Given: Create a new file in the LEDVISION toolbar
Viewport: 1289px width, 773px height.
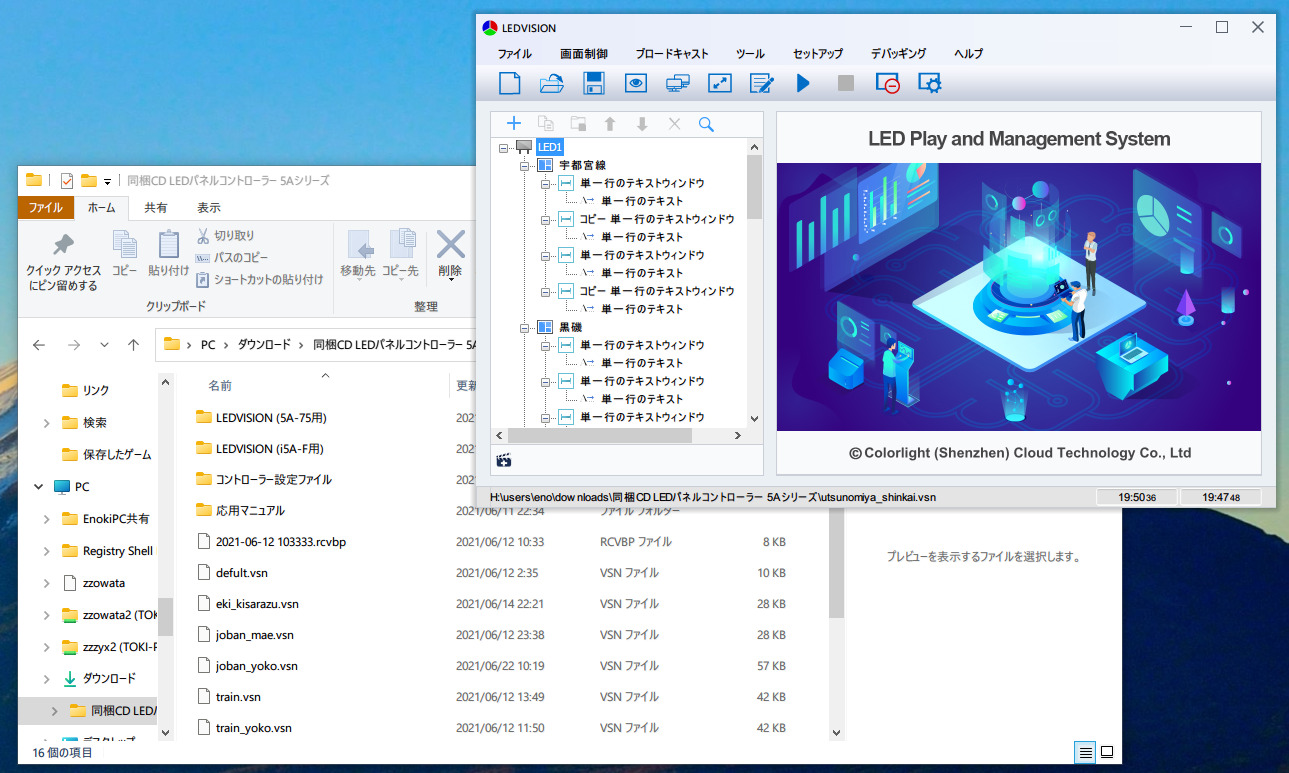Looking at the screenshot, I should point(510,84).
